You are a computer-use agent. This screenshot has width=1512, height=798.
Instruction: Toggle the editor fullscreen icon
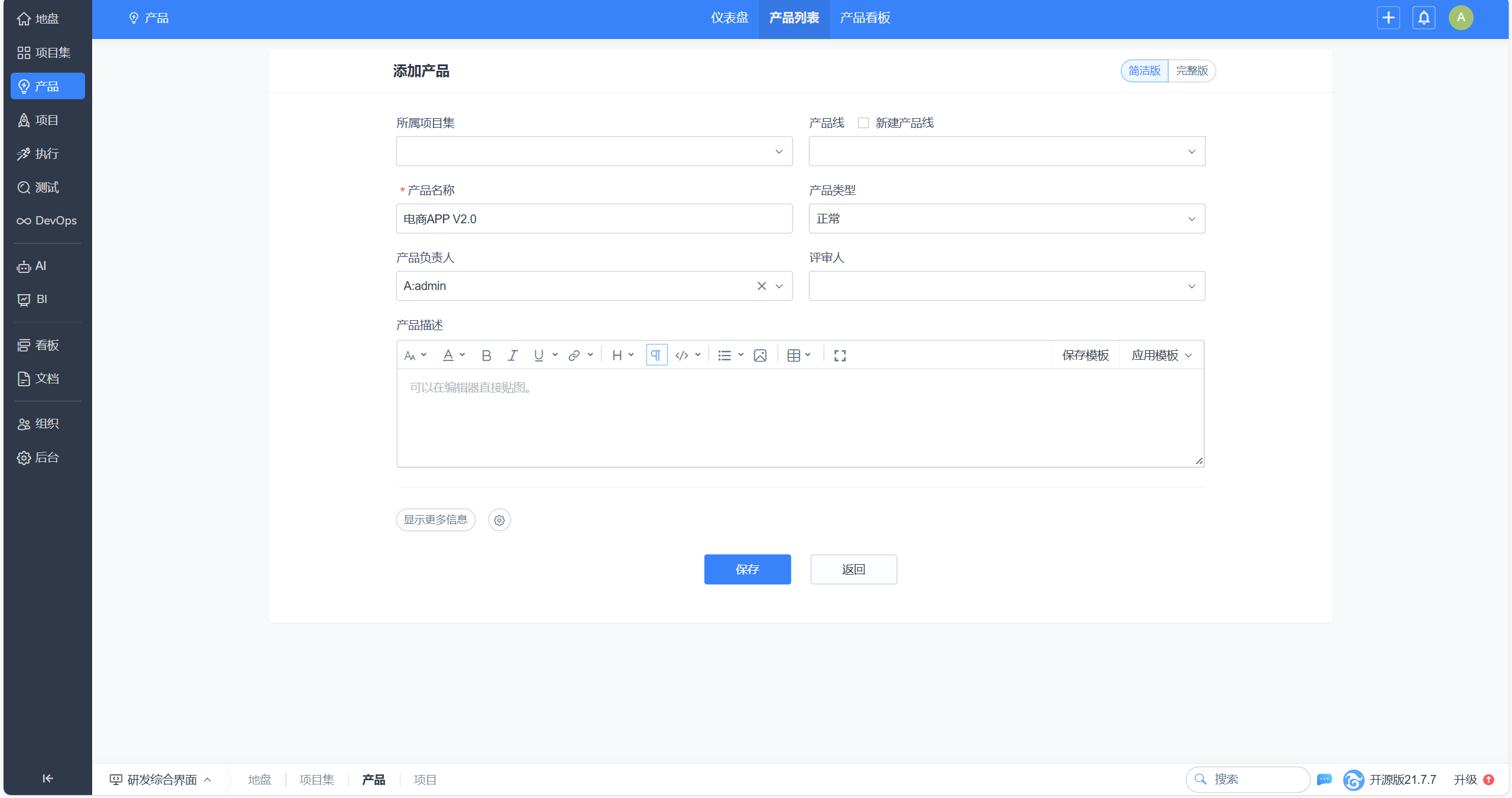point(840,356)
